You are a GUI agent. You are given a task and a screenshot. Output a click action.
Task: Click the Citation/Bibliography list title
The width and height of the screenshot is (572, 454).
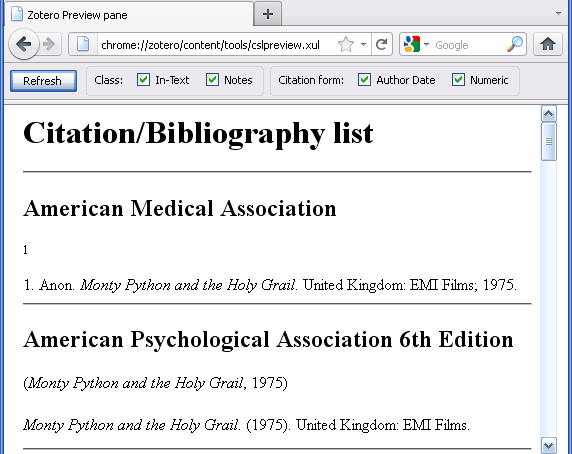coord(198,133)
